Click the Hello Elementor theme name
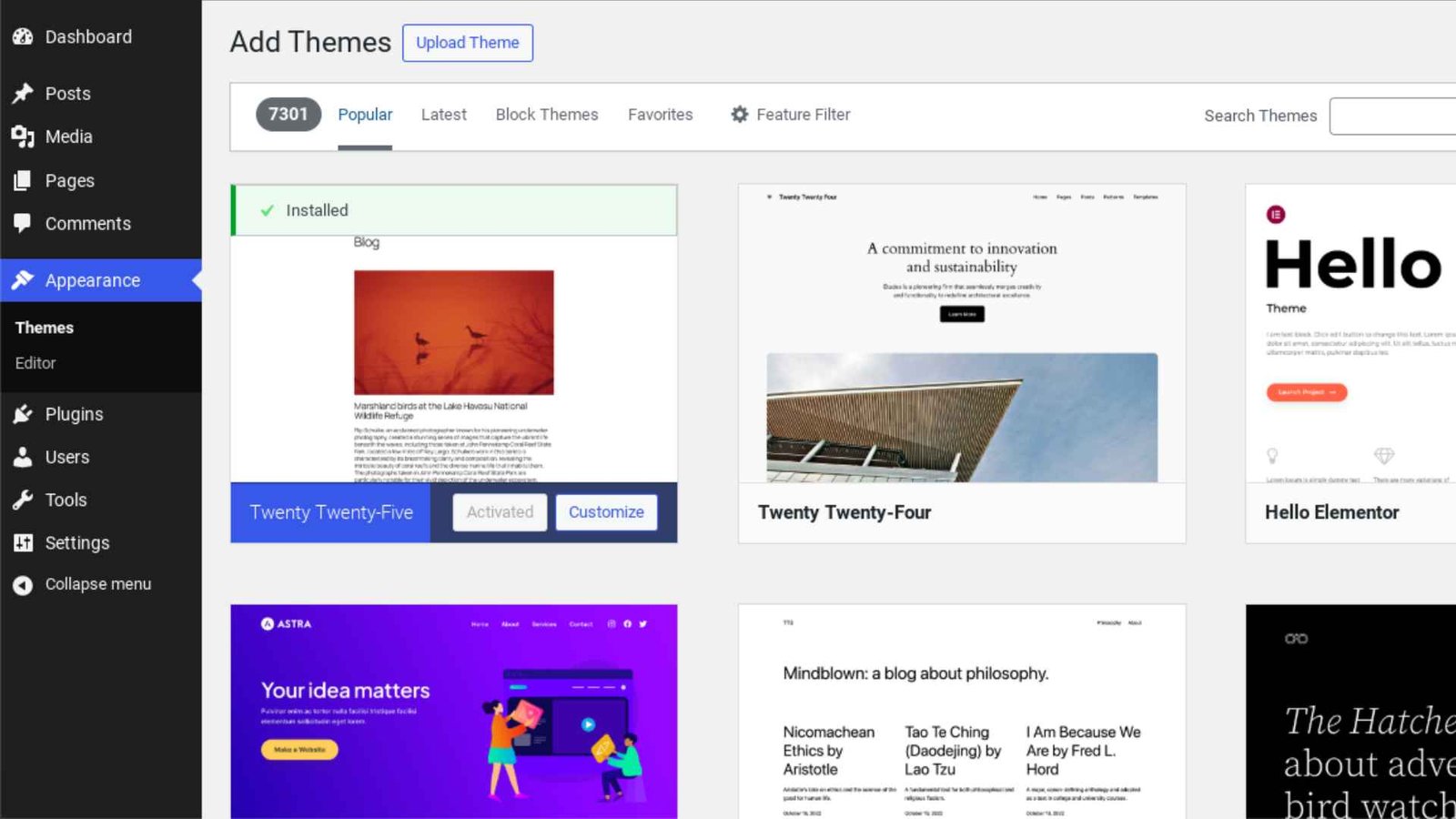Viewport: 1456px width, 819px height. click(1332, 512)
